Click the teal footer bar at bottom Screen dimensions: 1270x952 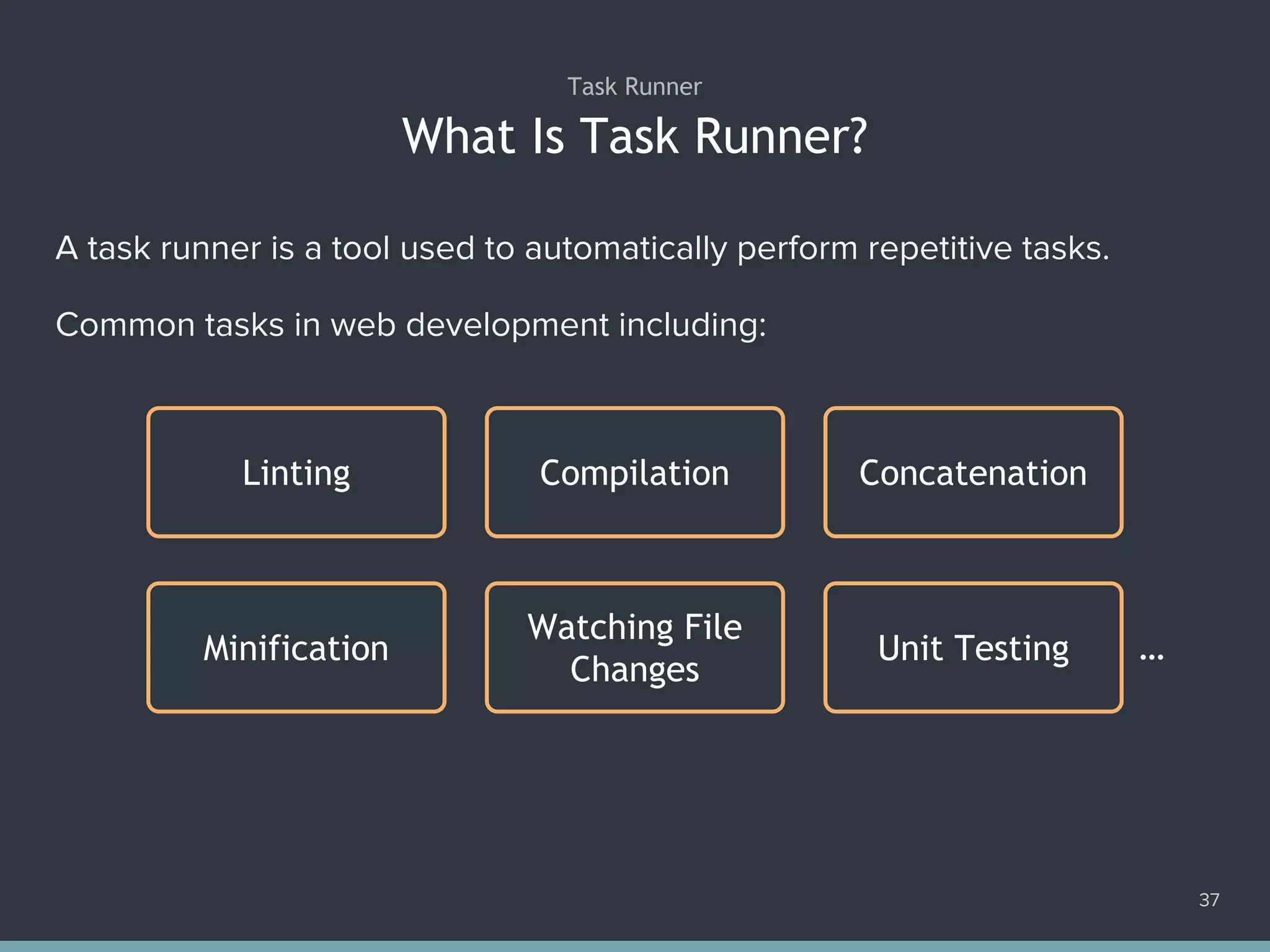(635, 946)
